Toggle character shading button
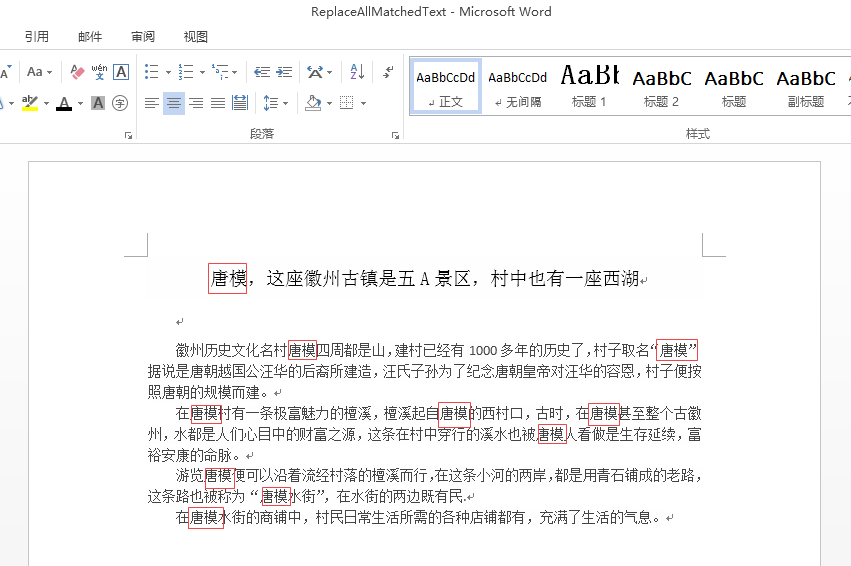Image resolution: width=851 pixels, height=566 pixels. [x=98, y=103]
